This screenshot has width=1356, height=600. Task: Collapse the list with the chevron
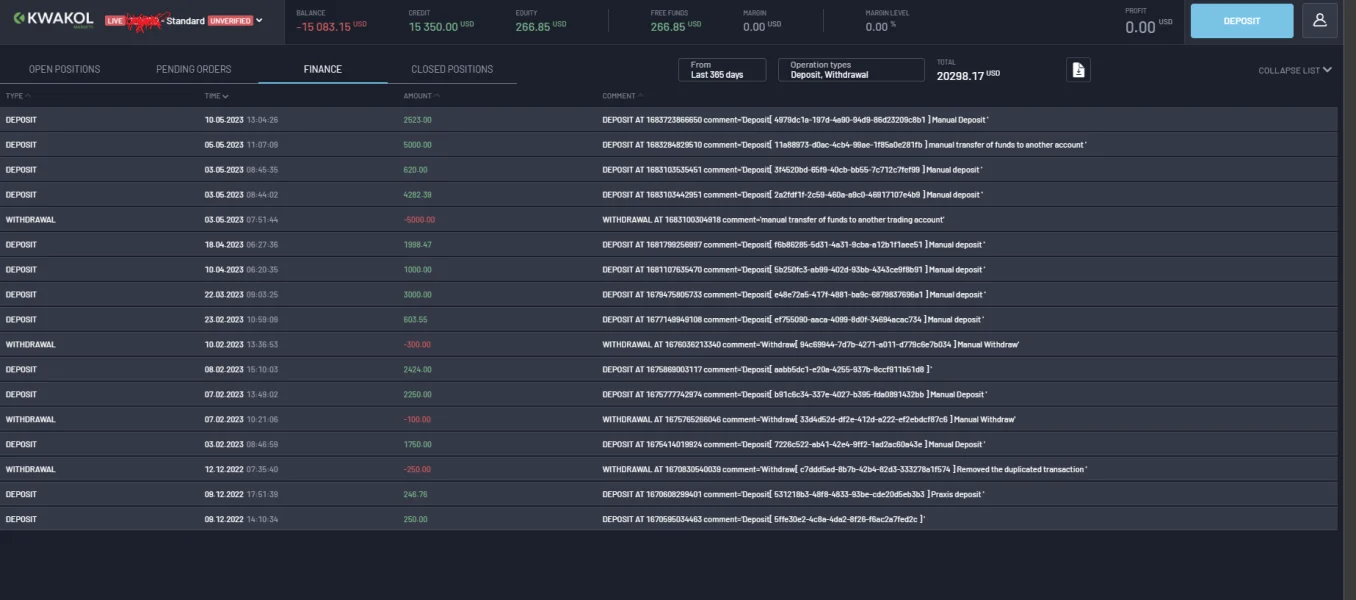[1327, 70]
